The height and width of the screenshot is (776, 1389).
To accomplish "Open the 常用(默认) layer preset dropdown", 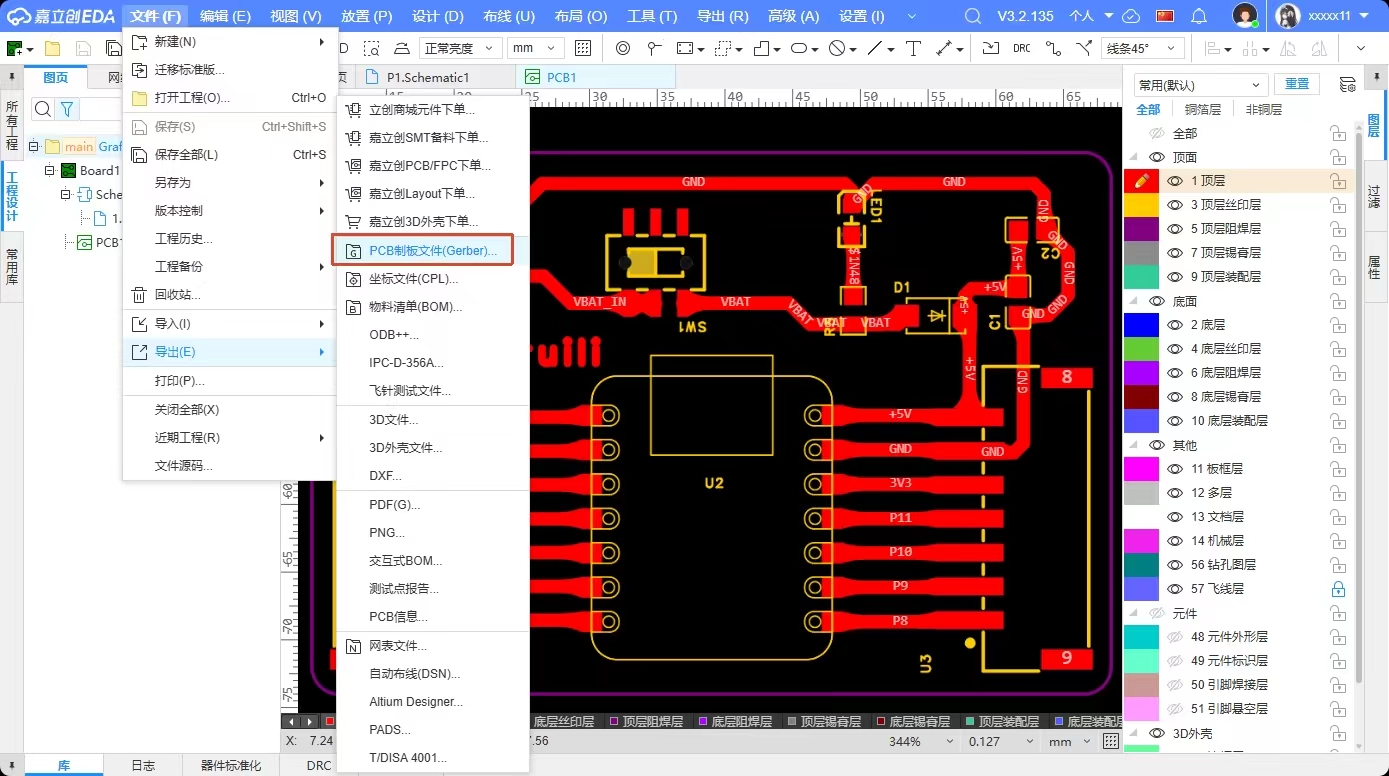I will [x=1199, y=85].
